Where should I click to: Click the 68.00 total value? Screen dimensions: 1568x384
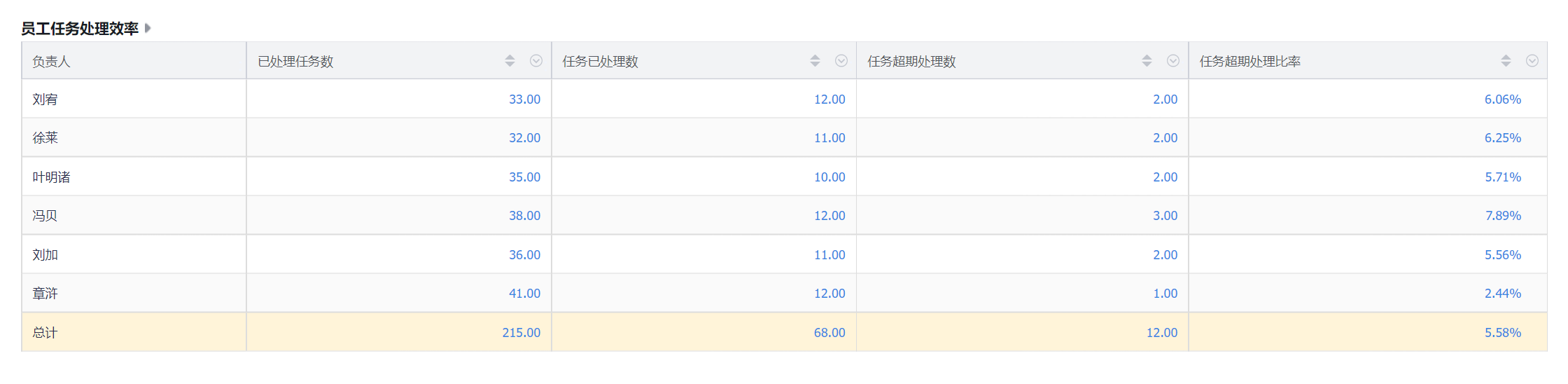click(829, 333)
